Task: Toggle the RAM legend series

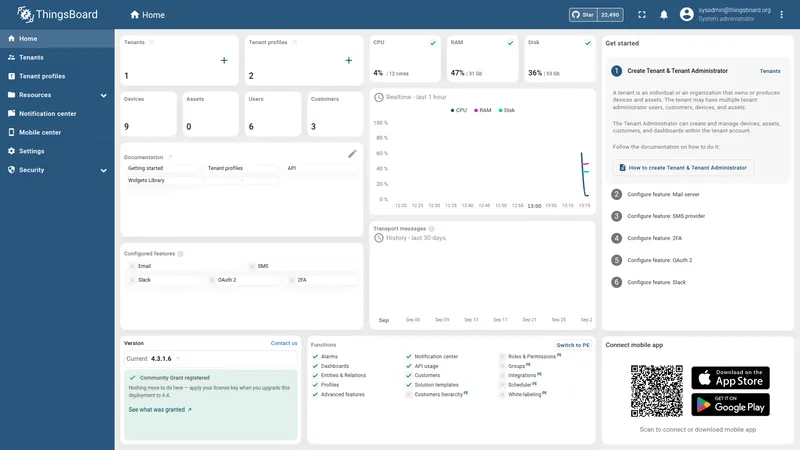Action: point(483,110)
